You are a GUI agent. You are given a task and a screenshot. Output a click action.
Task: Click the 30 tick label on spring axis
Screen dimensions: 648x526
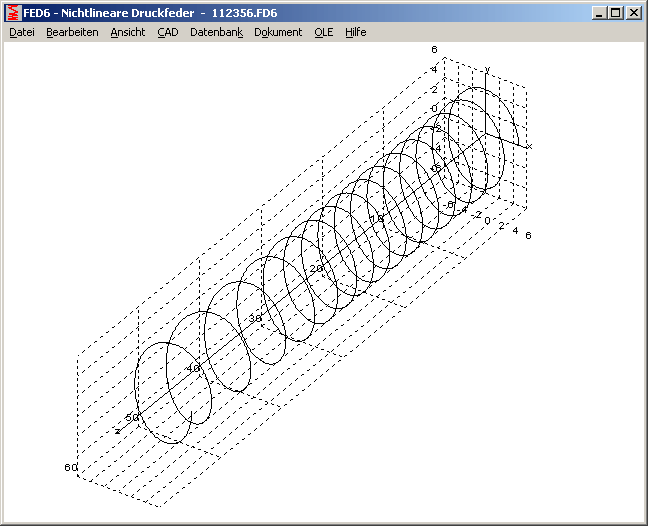coord(255,318)
